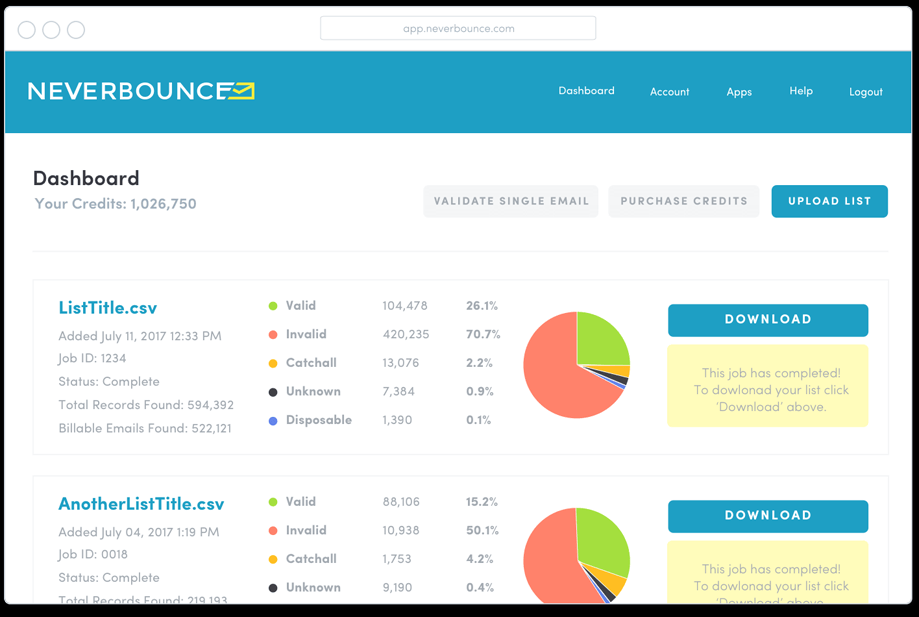Click the Catchall label in the AnotherListTitle.csv card

(x=311, y=559)
